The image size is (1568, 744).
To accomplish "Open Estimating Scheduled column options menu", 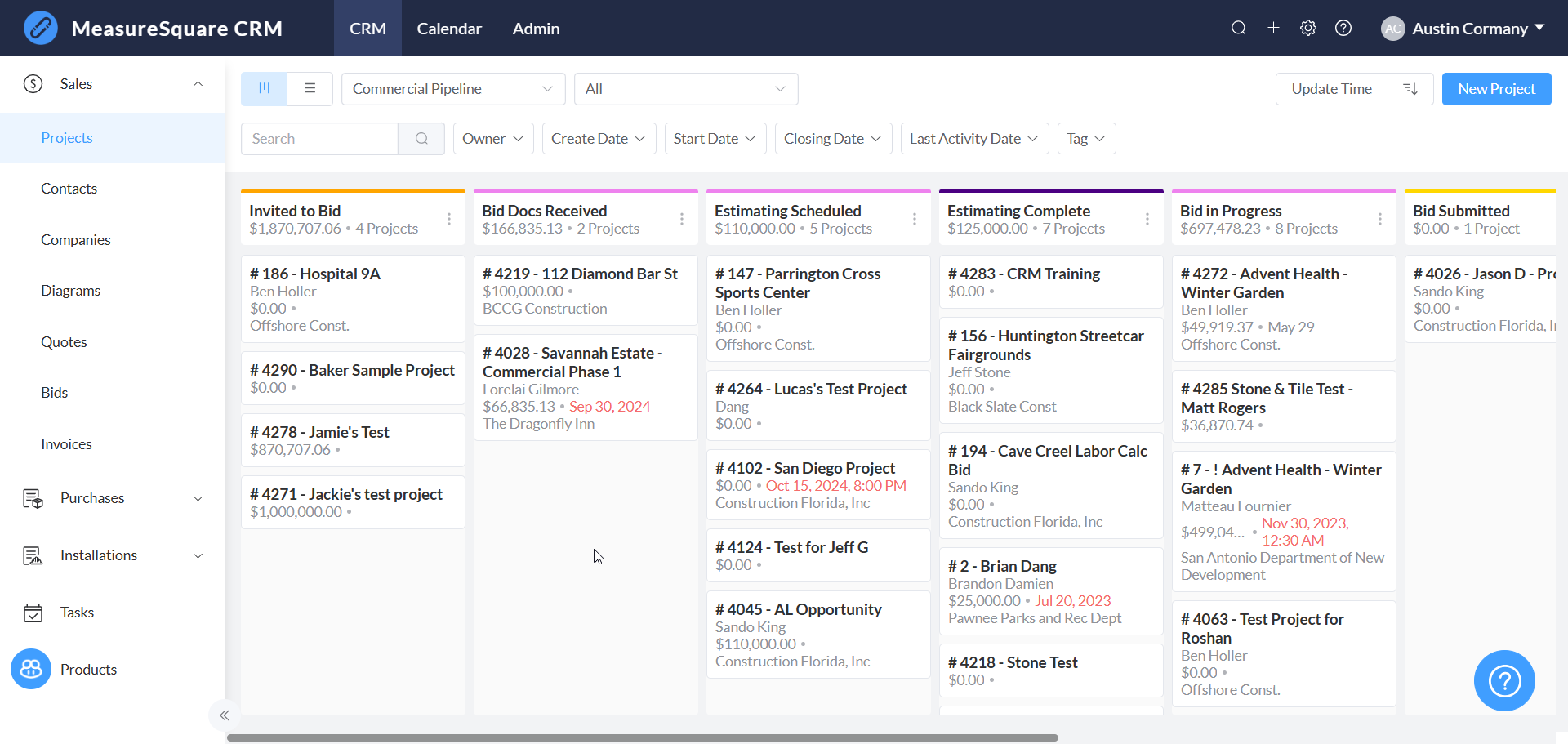I will (915, 219).
